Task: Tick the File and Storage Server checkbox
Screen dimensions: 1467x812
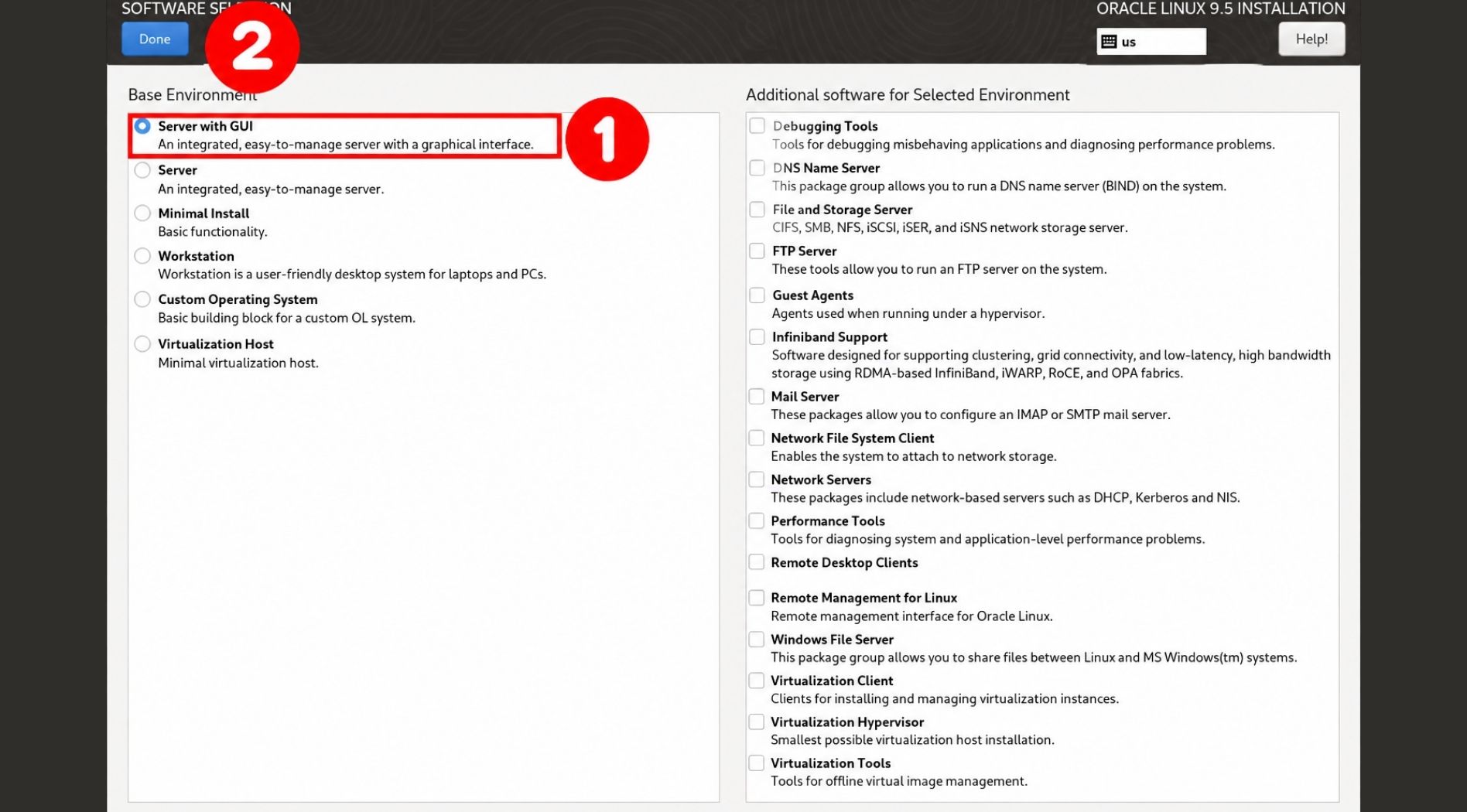Action: click(x=757, y=210)
